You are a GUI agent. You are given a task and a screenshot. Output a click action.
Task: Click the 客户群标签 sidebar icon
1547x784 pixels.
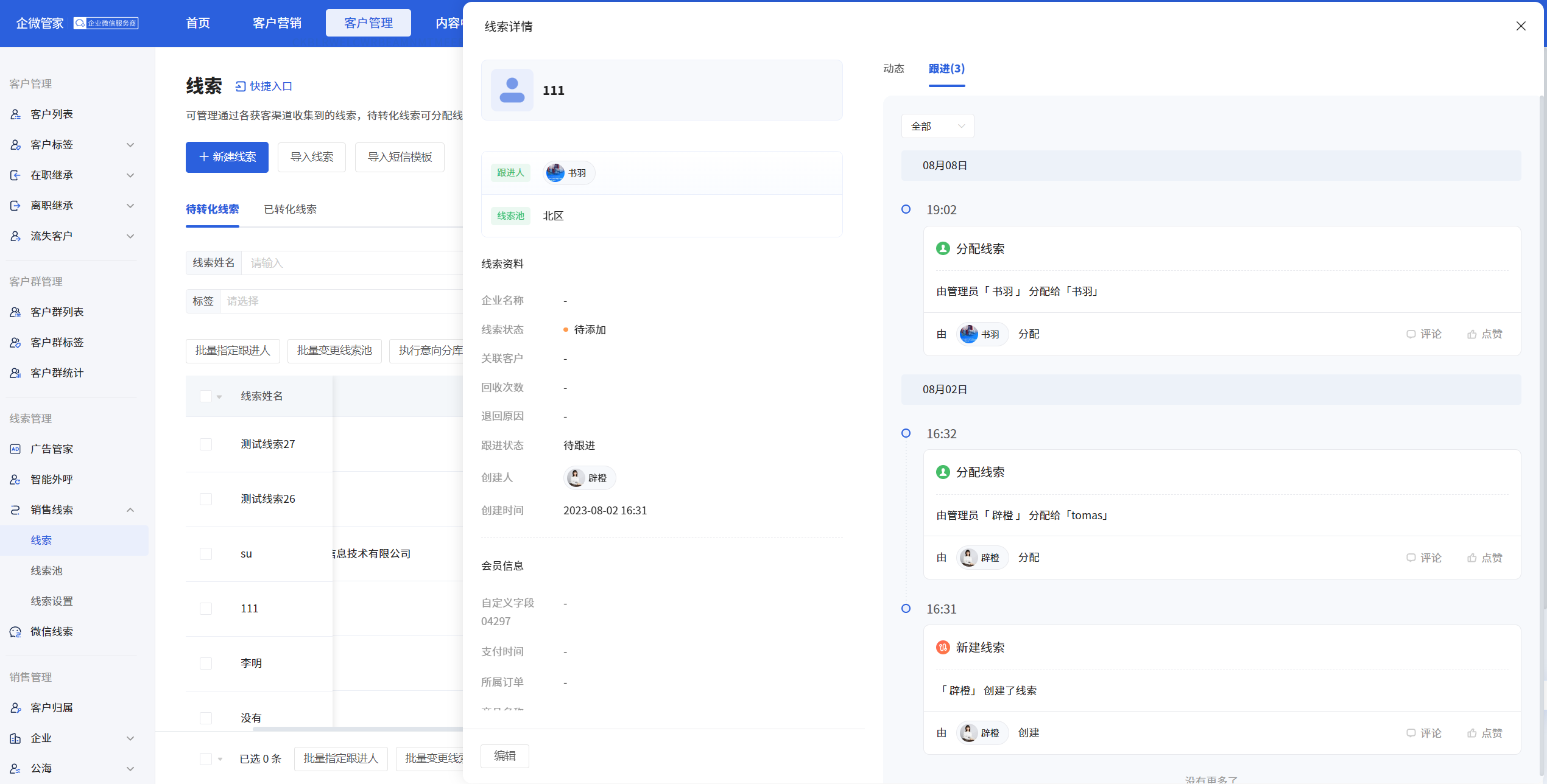pos(16,343)
